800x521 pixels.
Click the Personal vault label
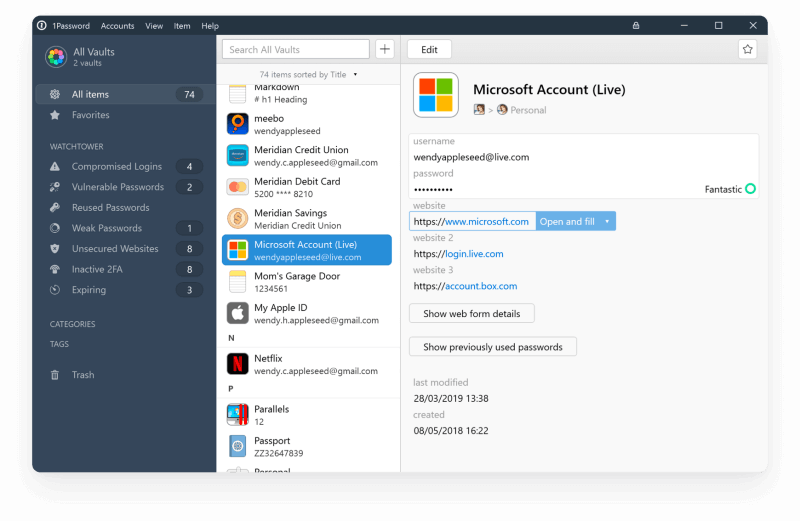pyautogui.click(x=528, y=110)
